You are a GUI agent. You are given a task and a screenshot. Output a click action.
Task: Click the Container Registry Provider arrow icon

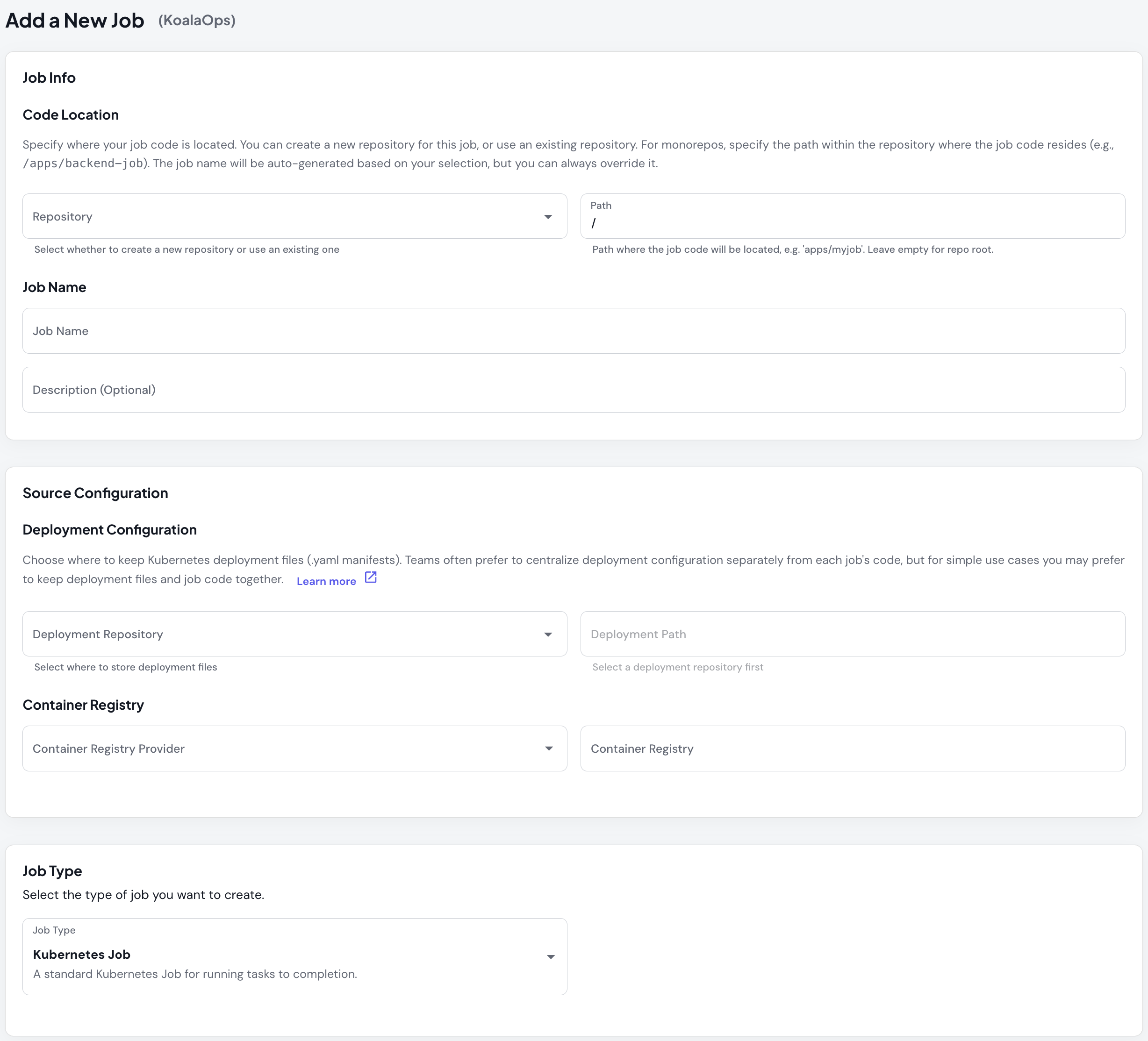pyautogui.click(x=548, y=749)
